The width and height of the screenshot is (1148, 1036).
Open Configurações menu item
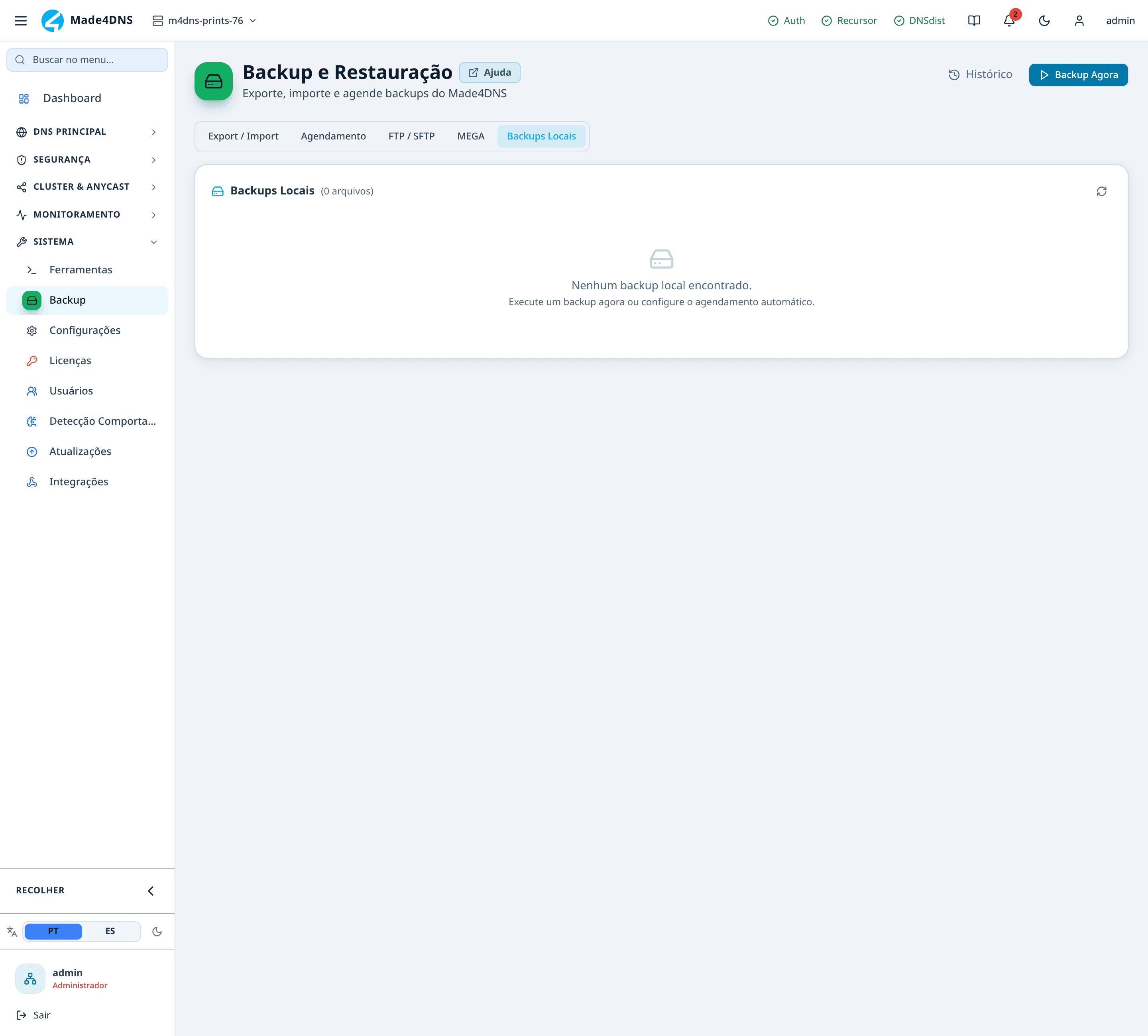[87, 331]
